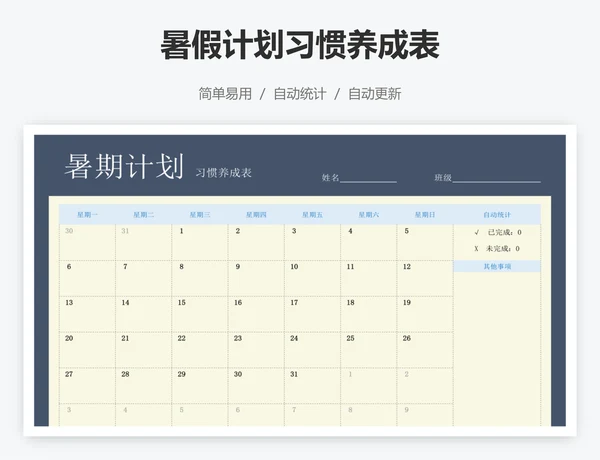Viewport: 600px width, 460px height.
Task: Select the date 16 cell
Action: (256, 314)
